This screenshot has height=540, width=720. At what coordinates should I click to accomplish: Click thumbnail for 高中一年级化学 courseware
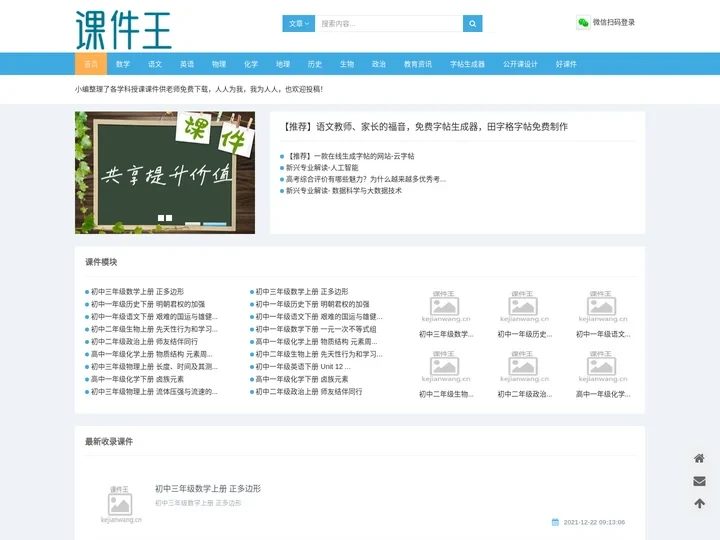(602, 366)
